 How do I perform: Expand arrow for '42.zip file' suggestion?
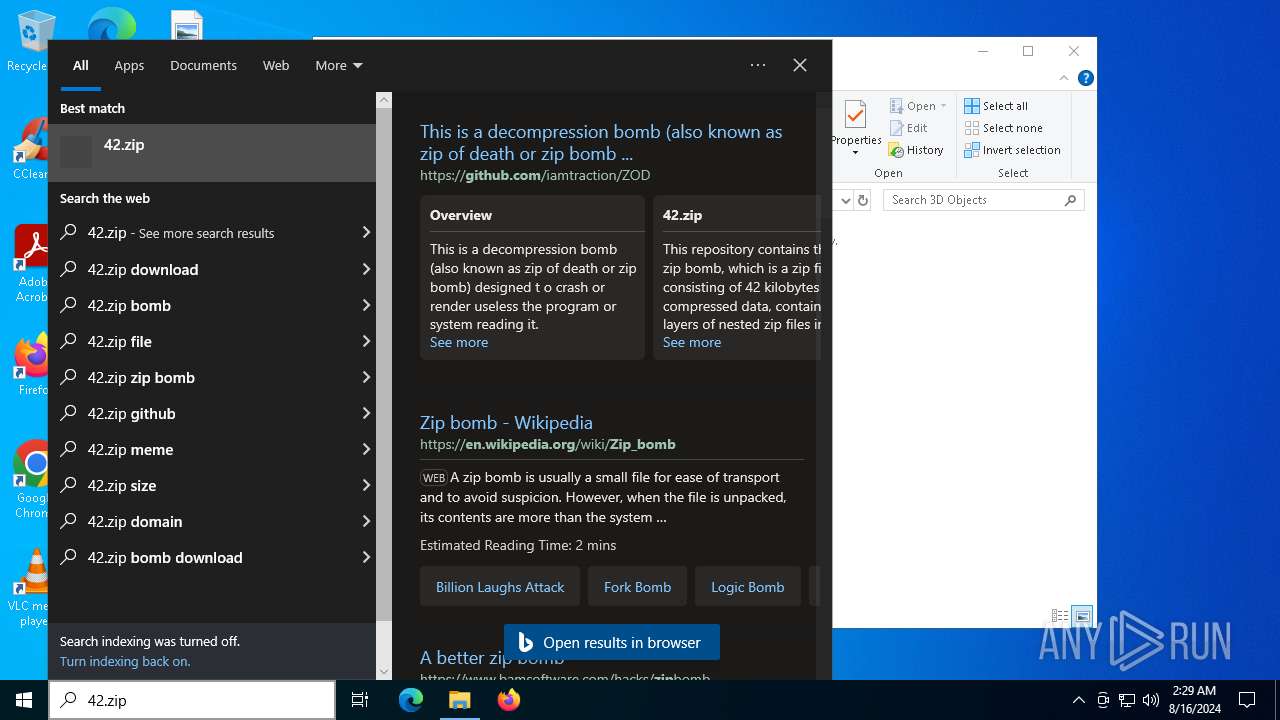[366, 341]
